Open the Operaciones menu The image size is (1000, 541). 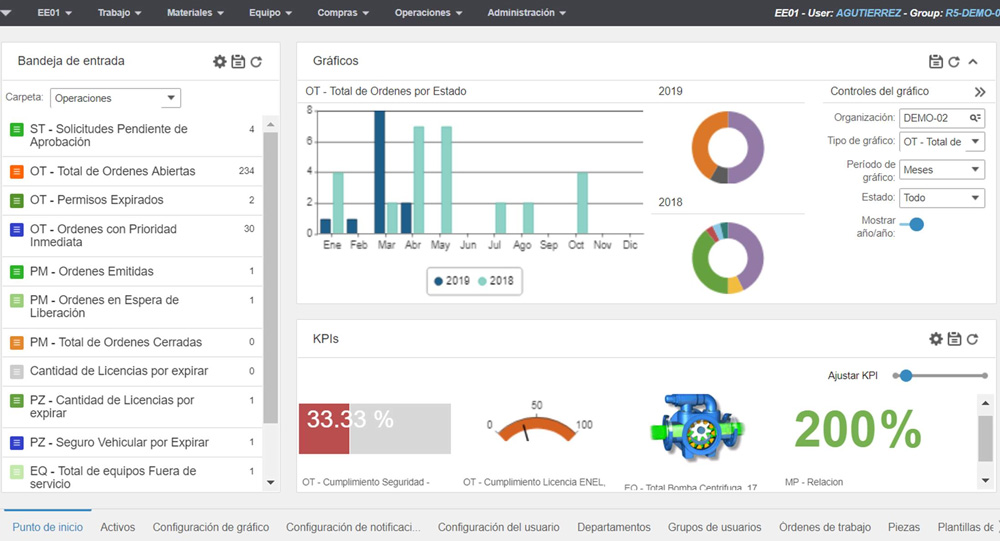point(428,13)
